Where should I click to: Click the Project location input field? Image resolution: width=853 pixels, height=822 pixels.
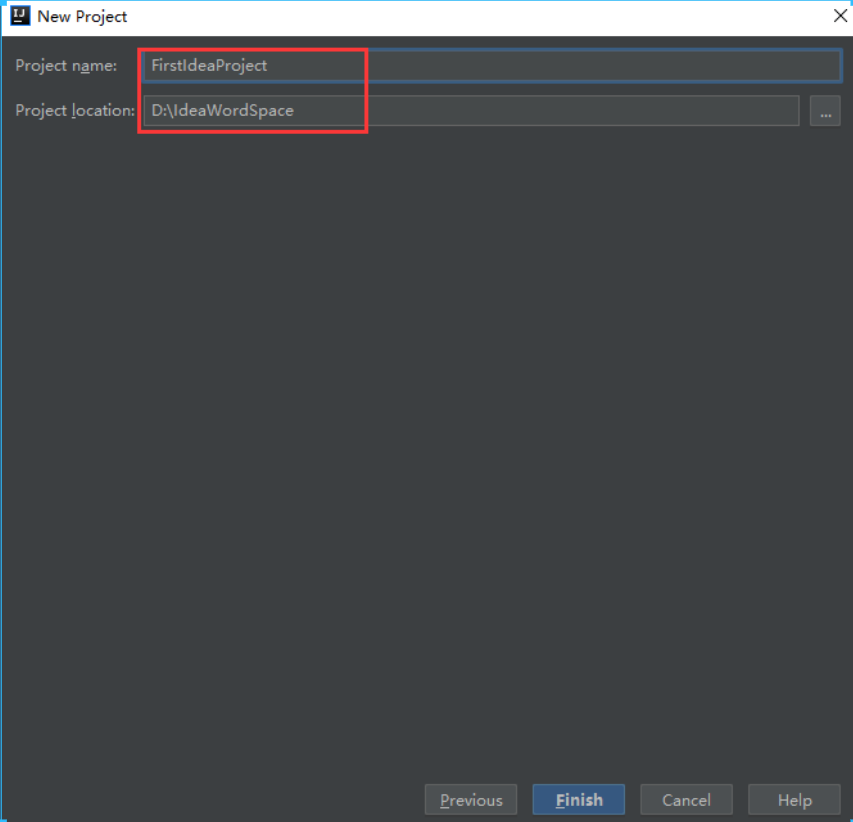(471, 110)
